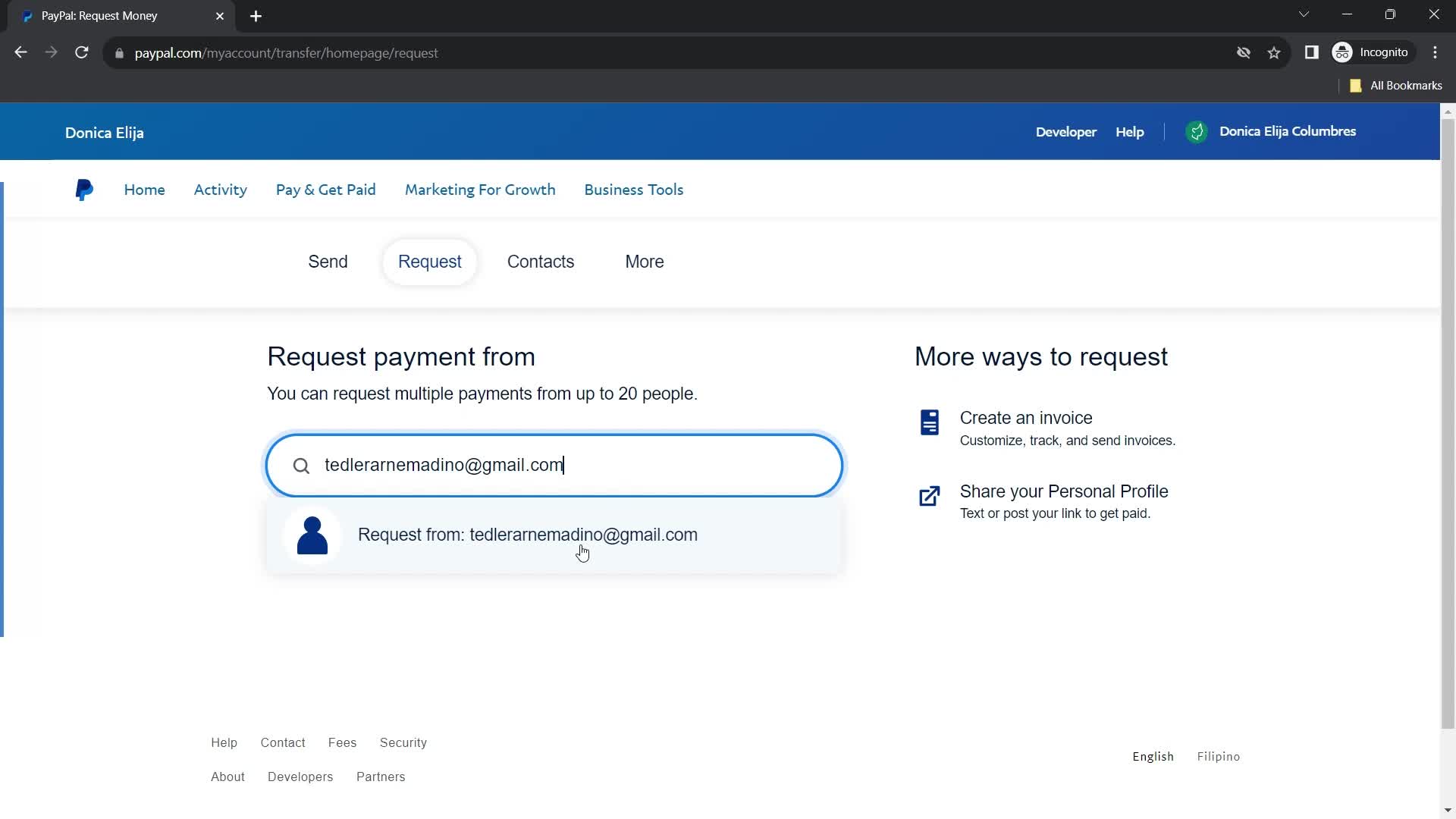Click the Donica Elija business name
The image size is (1456, 819).
tap(104, 133)
